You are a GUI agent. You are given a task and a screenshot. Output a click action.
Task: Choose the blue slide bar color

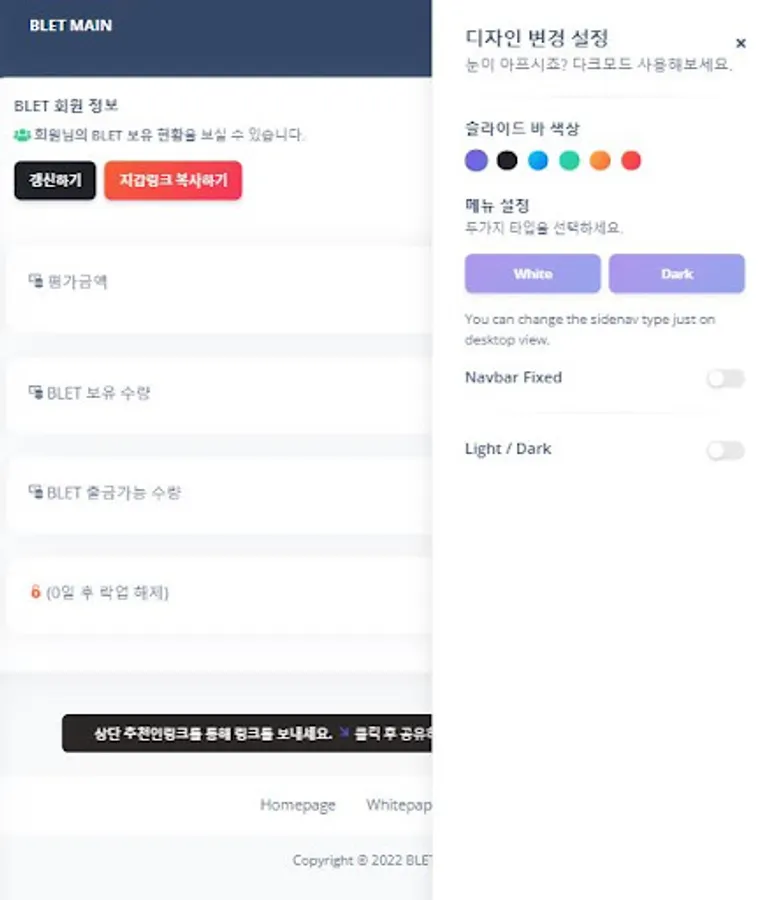pos(538,160)
